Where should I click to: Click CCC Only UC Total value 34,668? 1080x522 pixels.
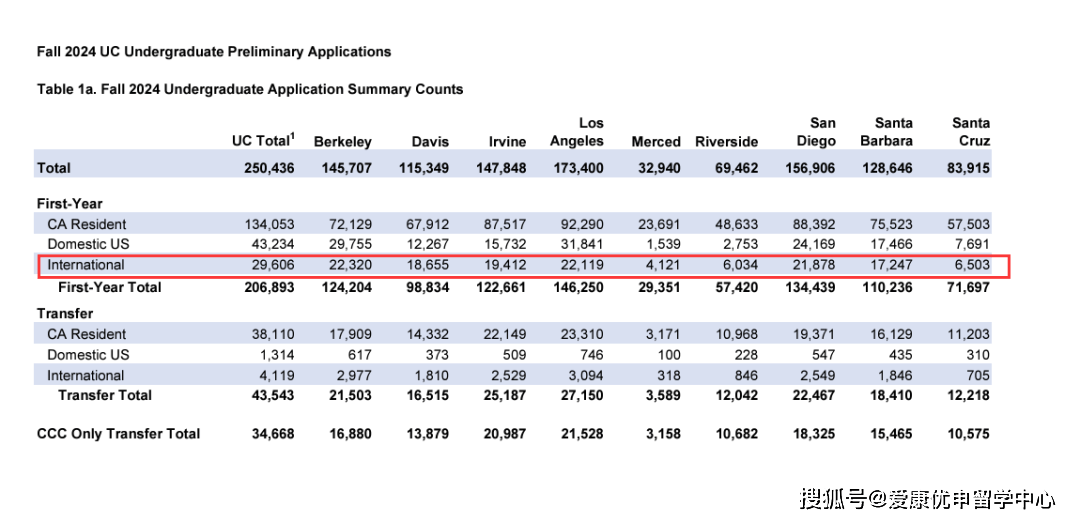point(272,434)
